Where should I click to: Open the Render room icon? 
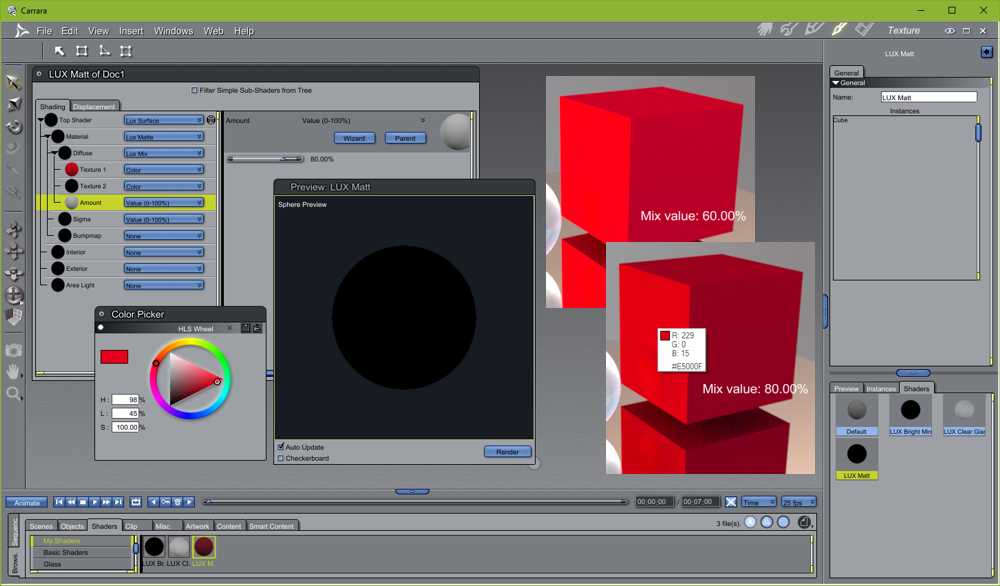864,29
